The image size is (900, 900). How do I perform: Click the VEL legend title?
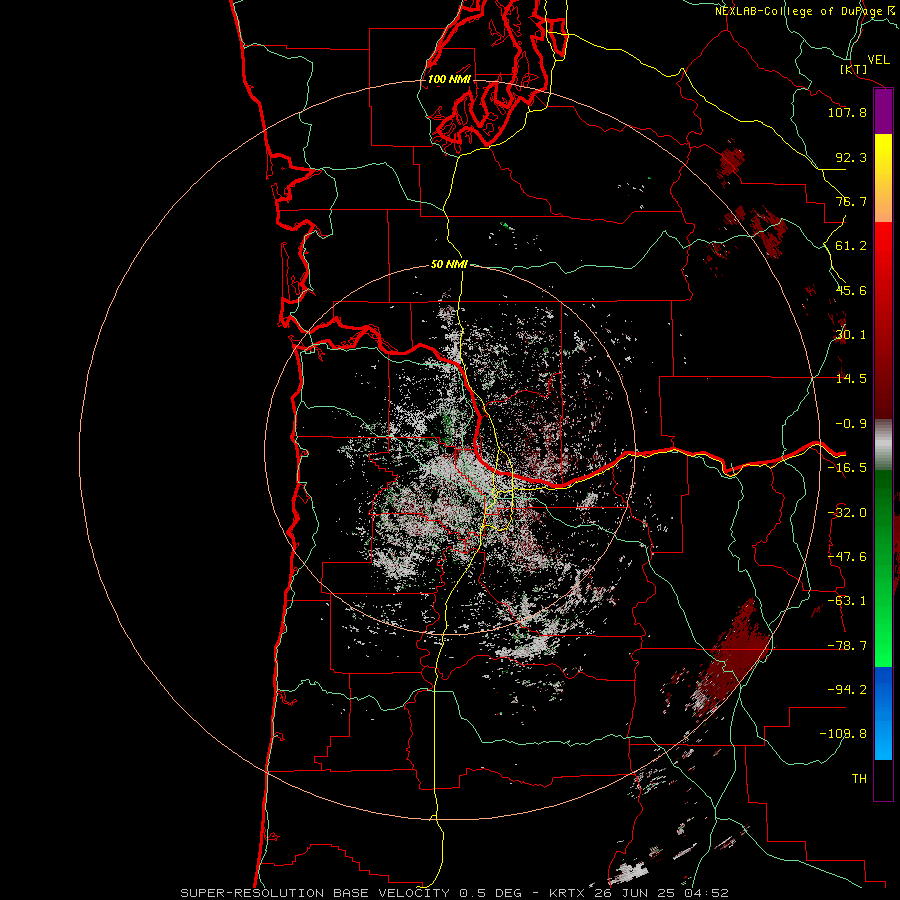pos(878,60)
